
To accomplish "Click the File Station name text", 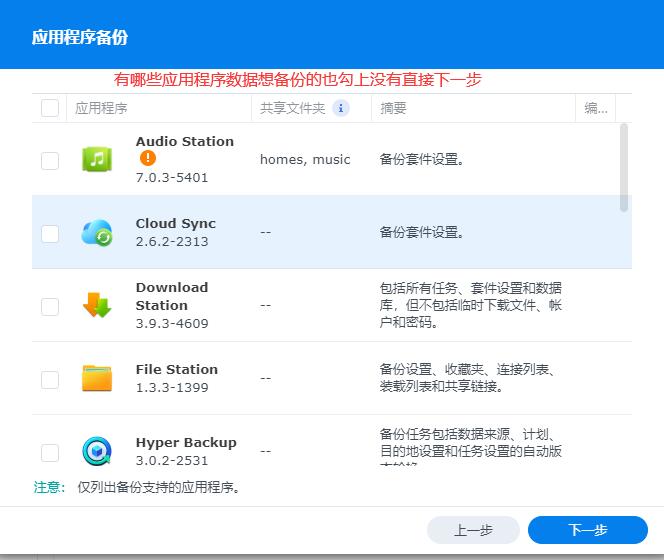I will (177, 369).
